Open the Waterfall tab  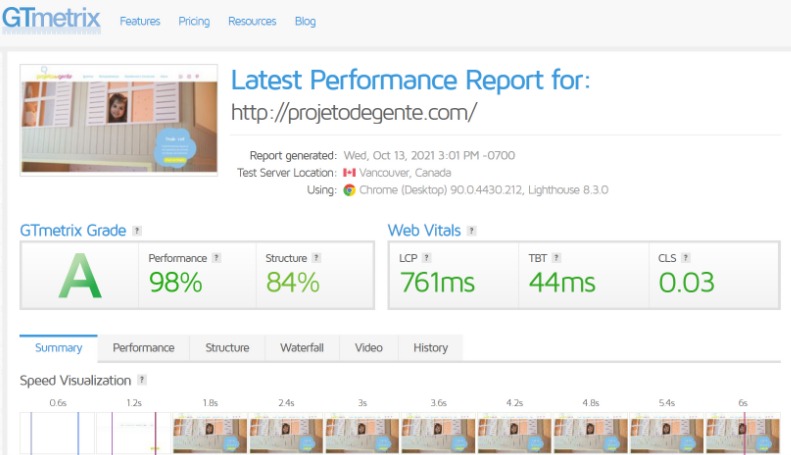click(x=302, y=348)
